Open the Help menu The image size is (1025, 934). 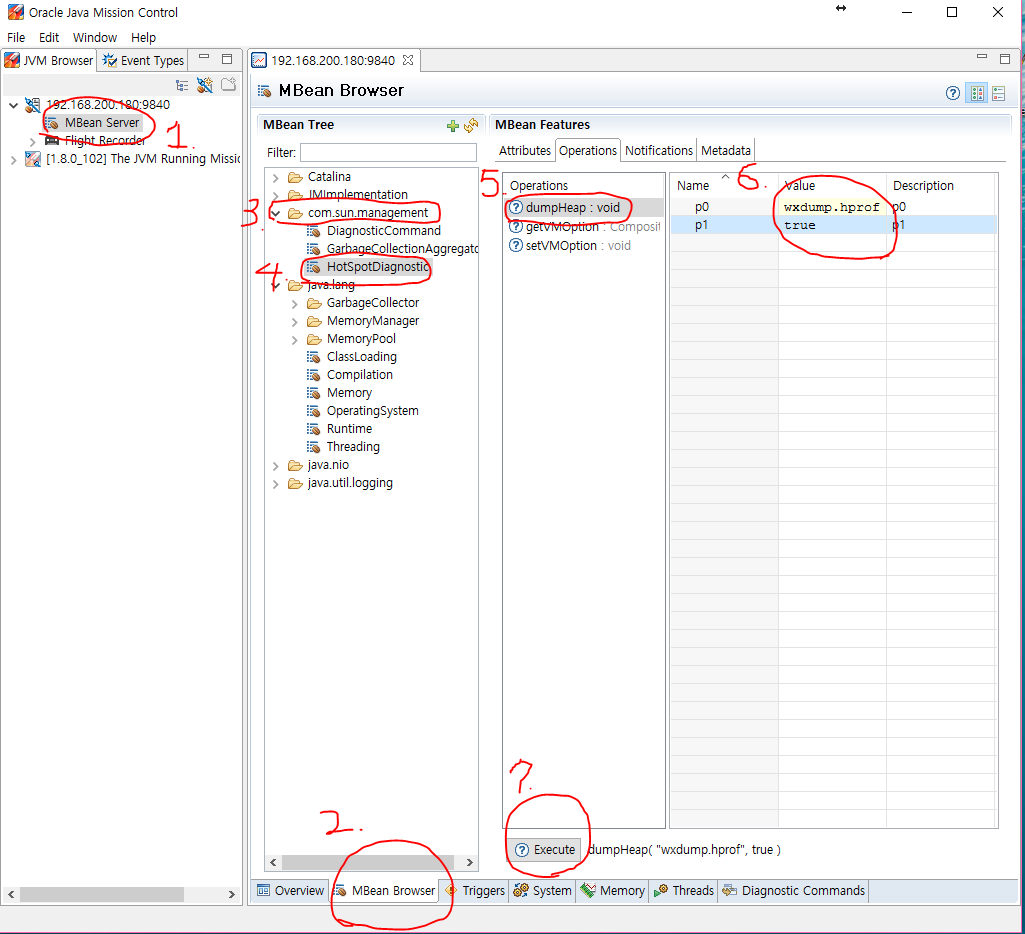coord(143,37)
